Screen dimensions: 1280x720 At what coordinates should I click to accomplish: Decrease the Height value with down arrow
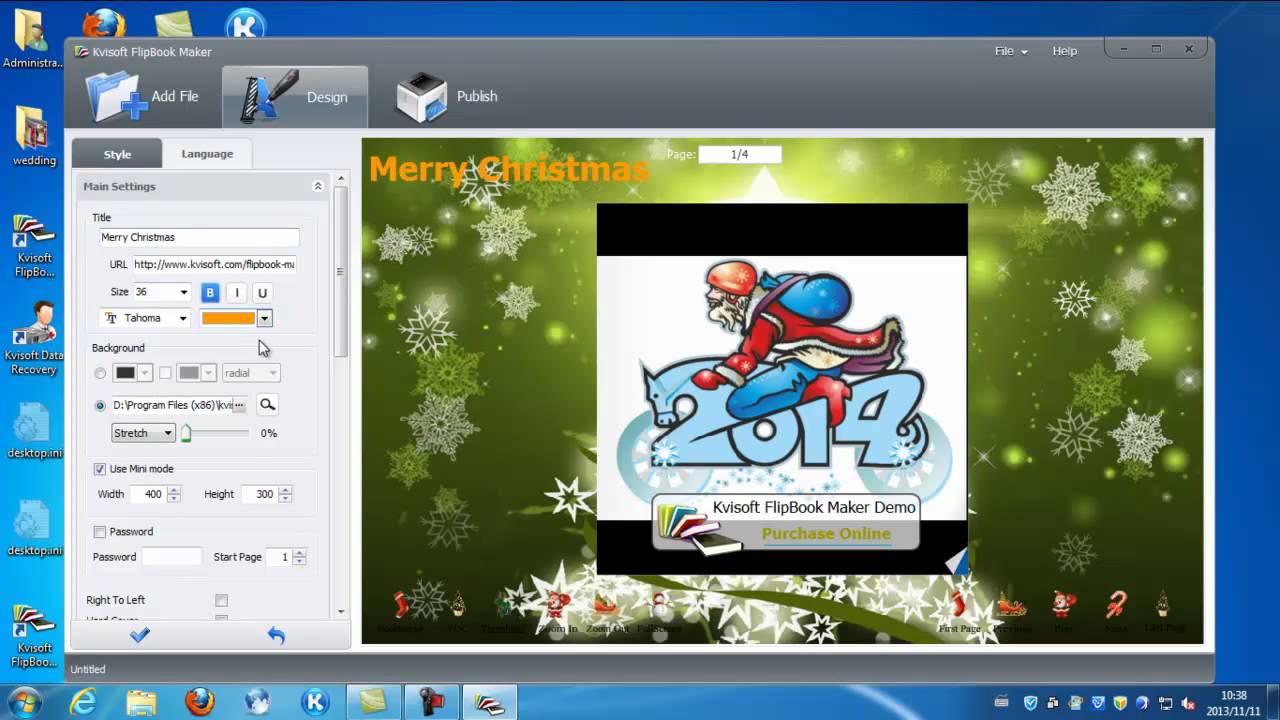(x=286, y=498)
